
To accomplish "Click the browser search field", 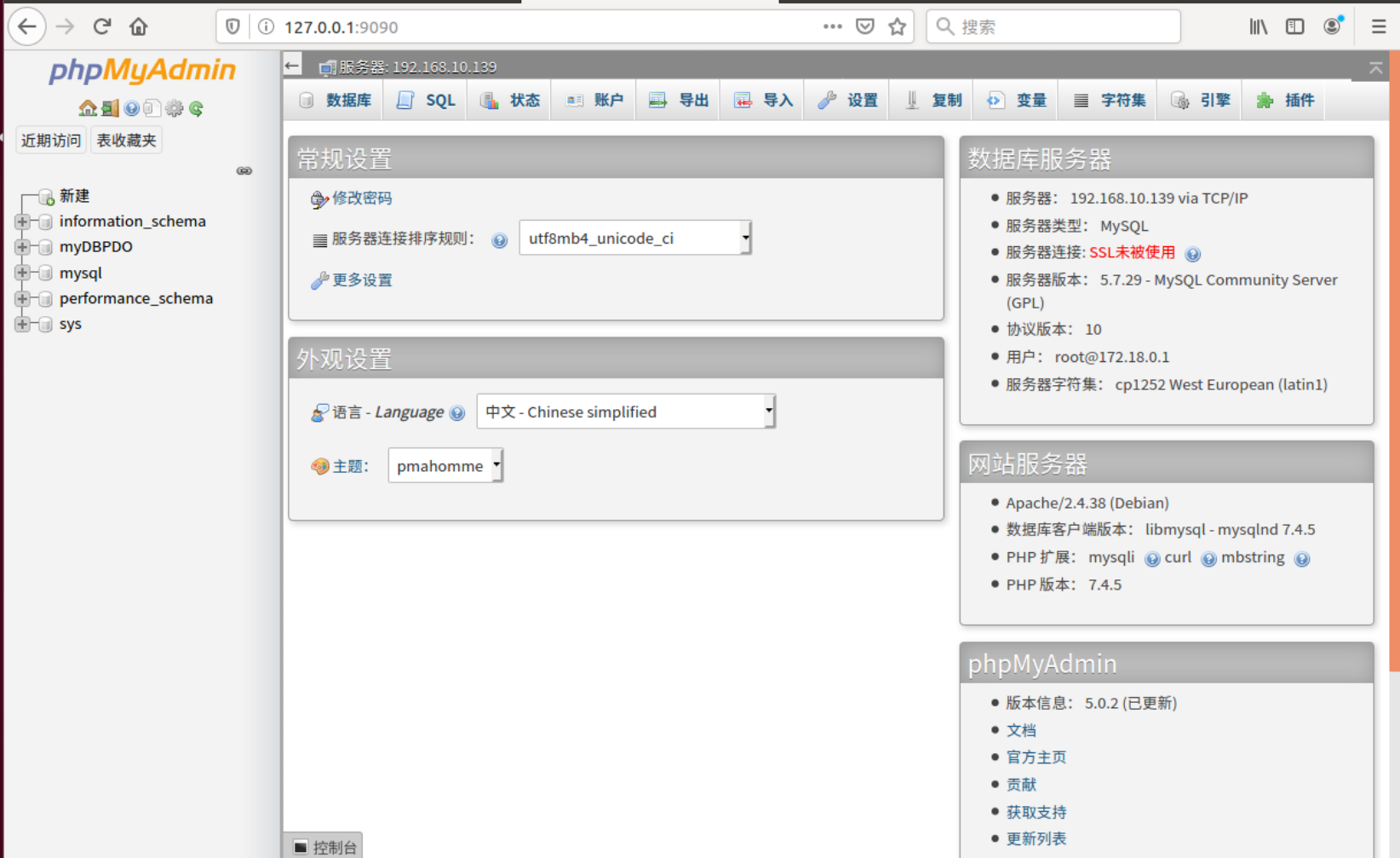I will [1053, 26].
